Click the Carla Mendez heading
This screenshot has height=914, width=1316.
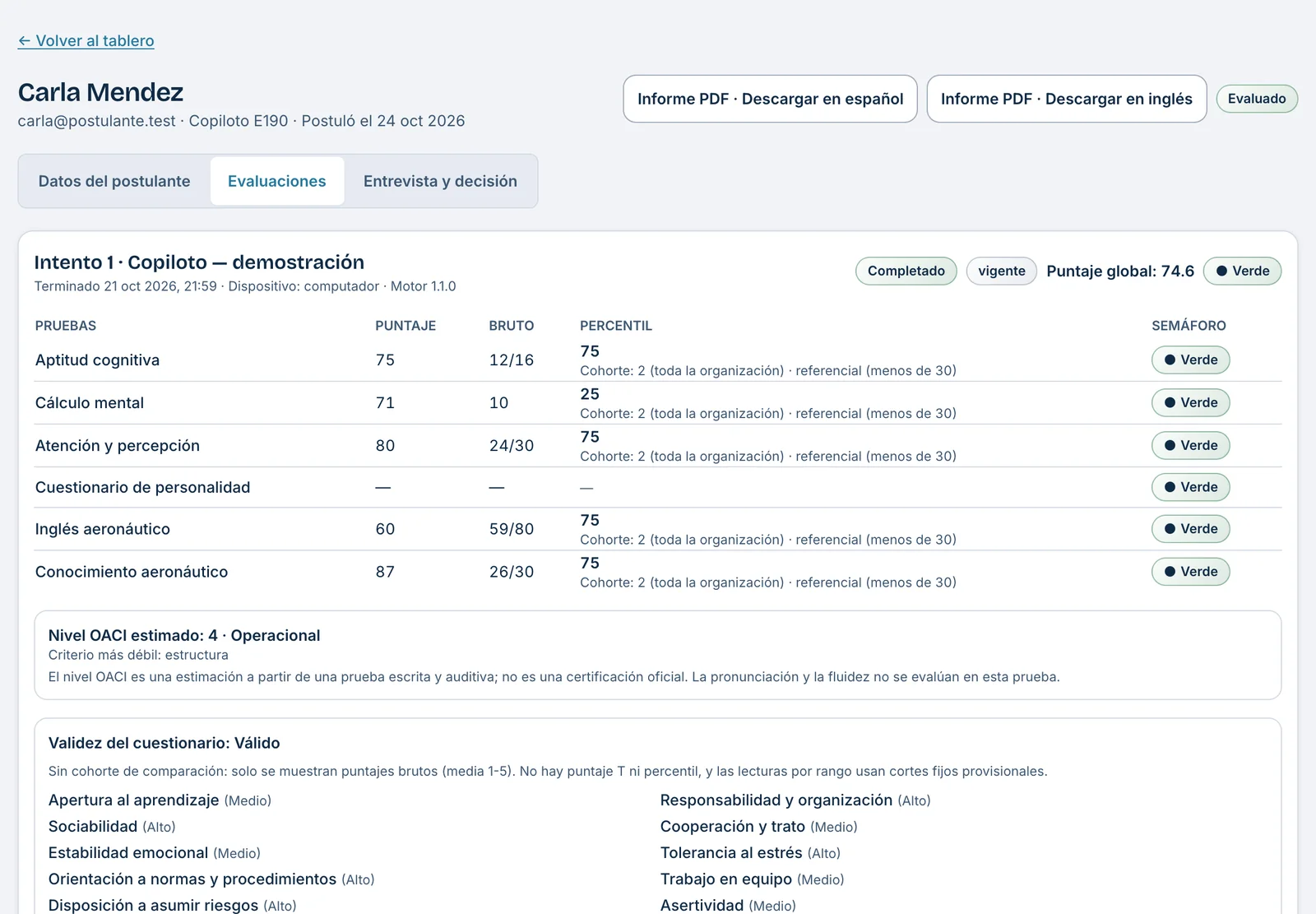100,92
